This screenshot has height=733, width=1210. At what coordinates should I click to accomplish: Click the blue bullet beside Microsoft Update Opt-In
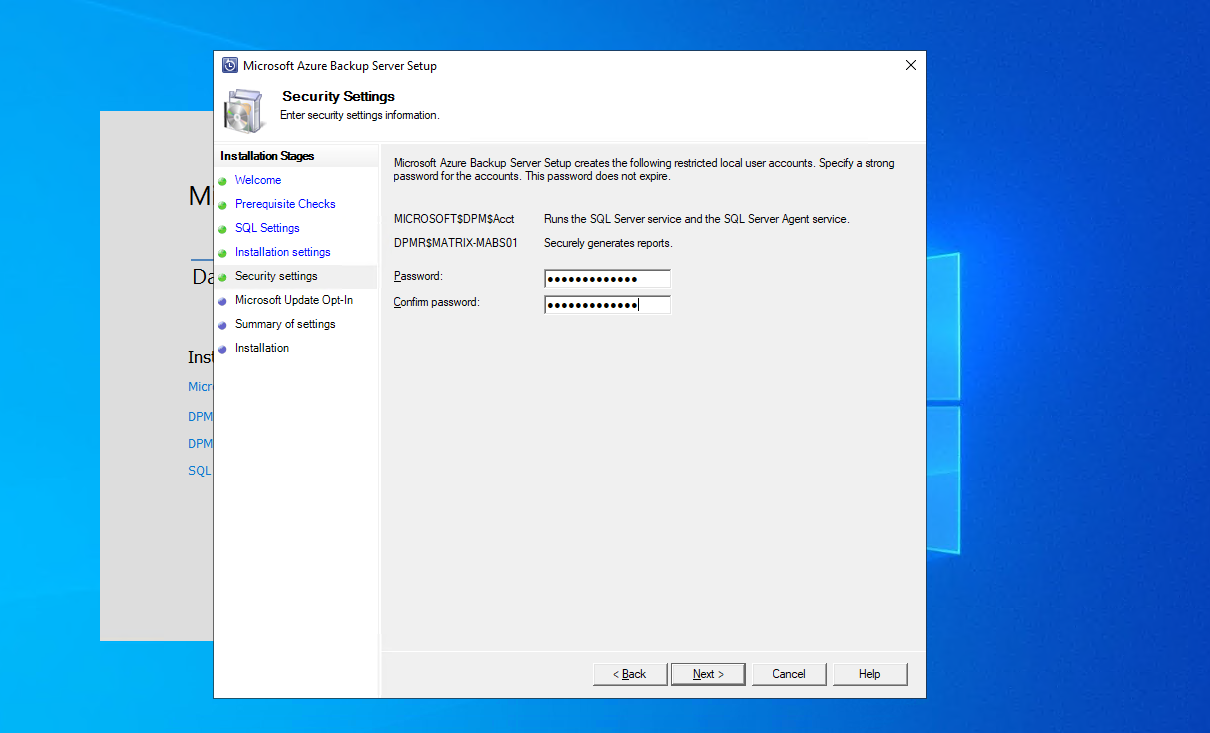pyautogui.click(x=222, y=301)
